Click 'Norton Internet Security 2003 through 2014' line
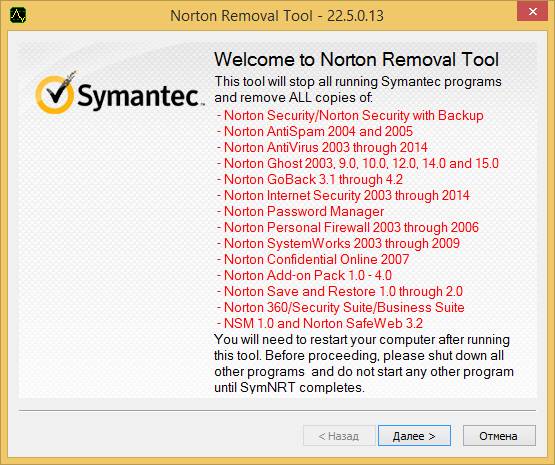The width and height of the screenshot is (555, 465). tap(343, 195)
